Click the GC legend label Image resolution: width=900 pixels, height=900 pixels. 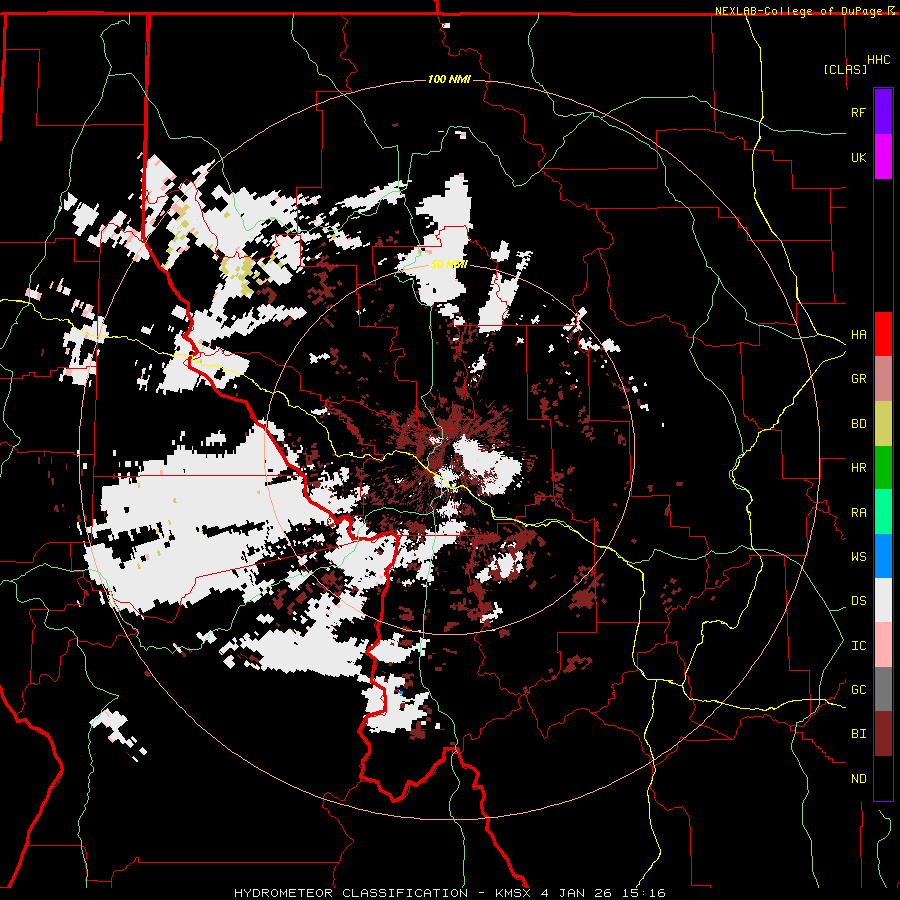coord(858,690)
